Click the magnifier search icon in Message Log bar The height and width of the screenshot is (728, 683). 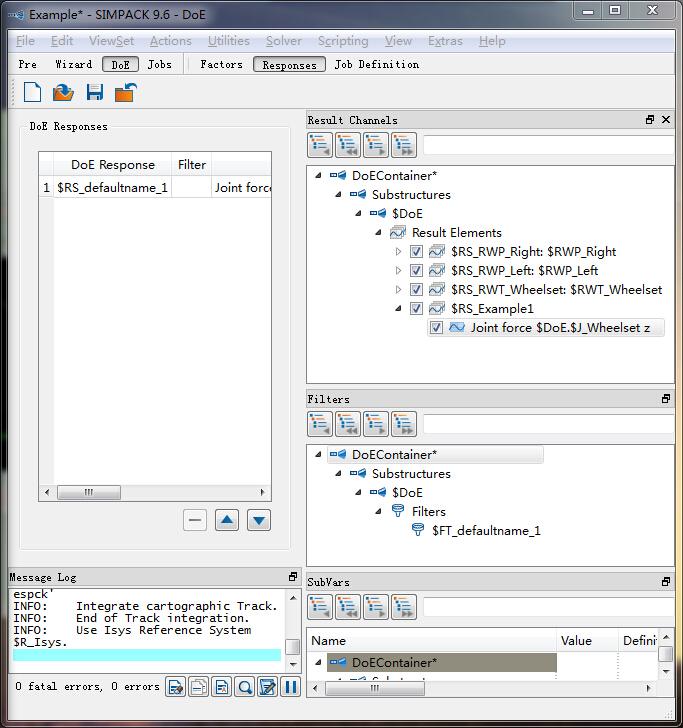click(245, 687)
